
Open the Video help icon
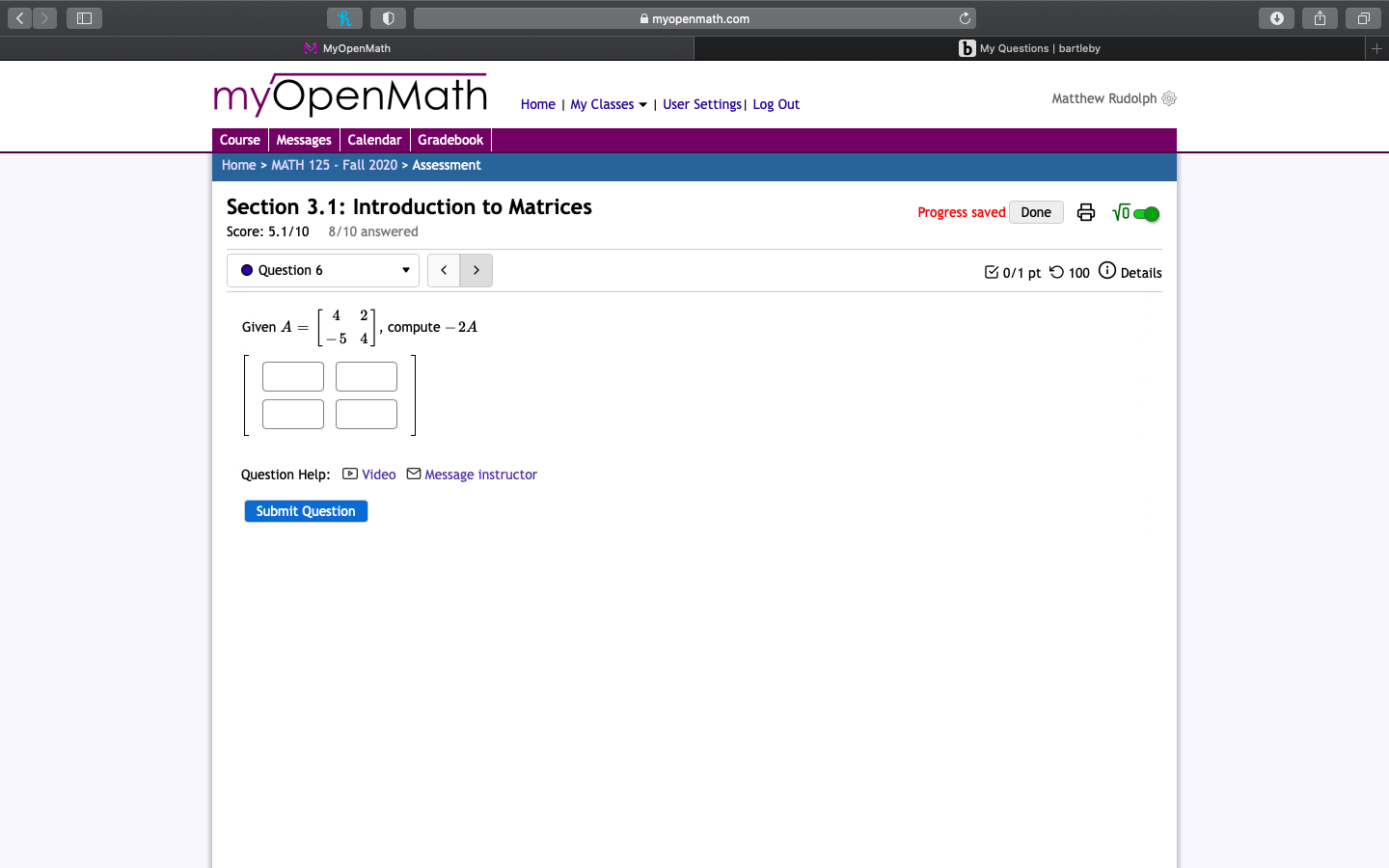tap(349, 474)
